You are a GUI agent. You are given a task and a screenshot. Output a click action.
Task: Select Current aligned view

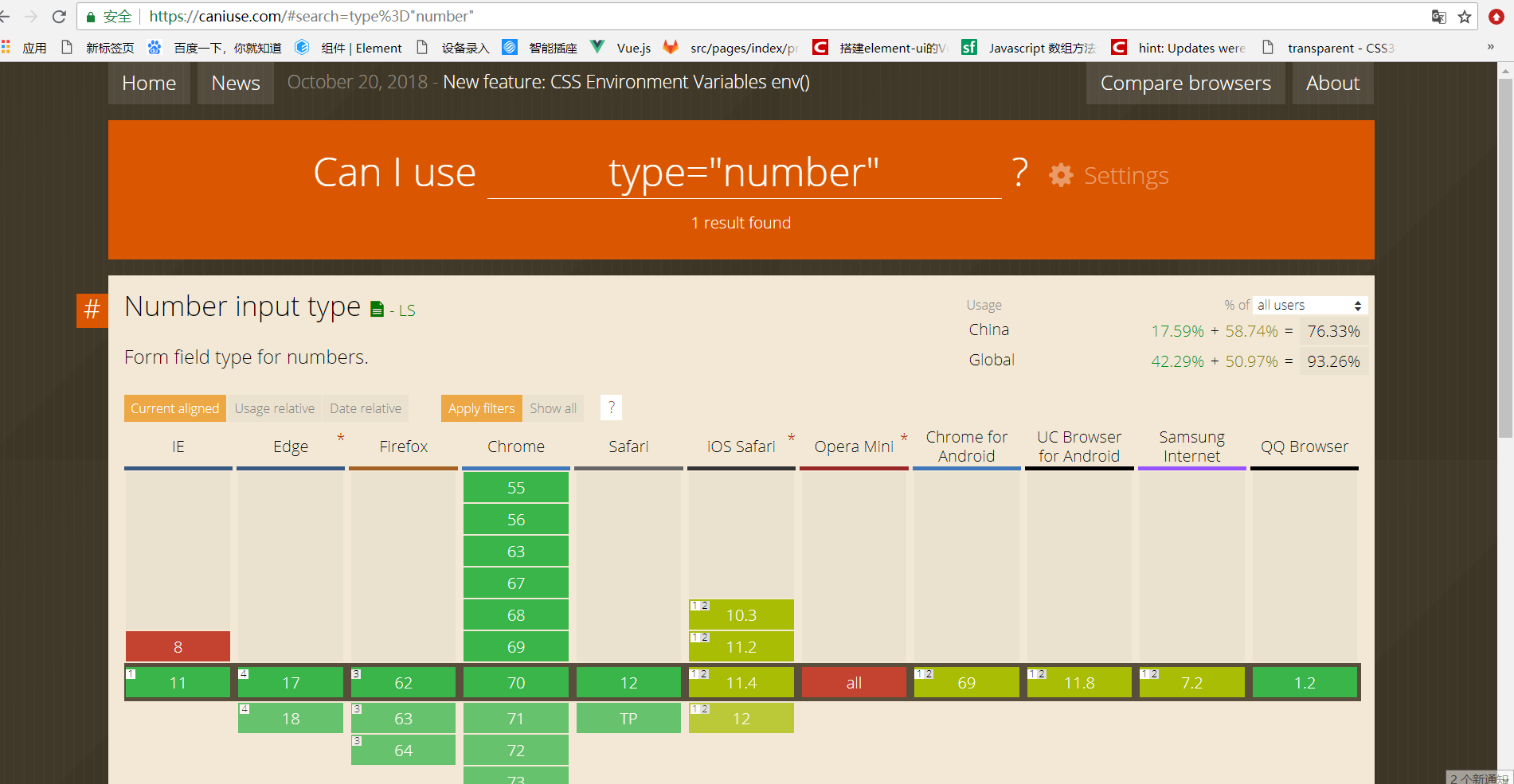174,408
